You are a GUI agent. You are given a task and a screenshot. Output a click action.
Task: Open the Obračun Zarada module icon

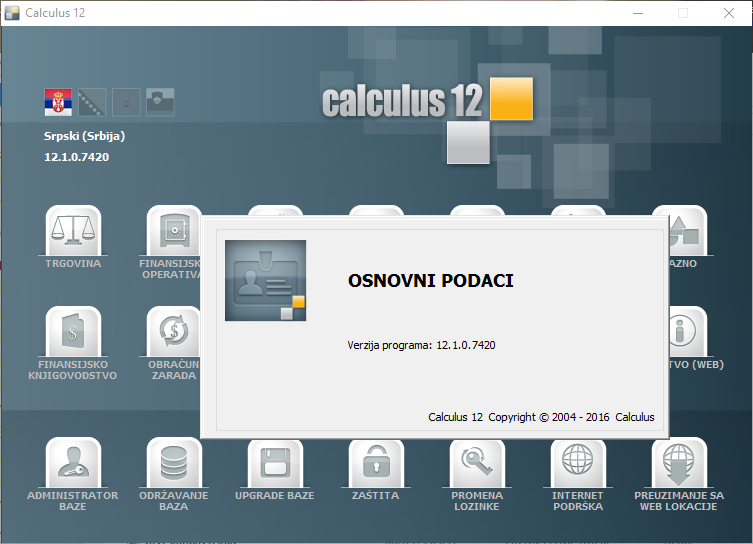(173, 332)
